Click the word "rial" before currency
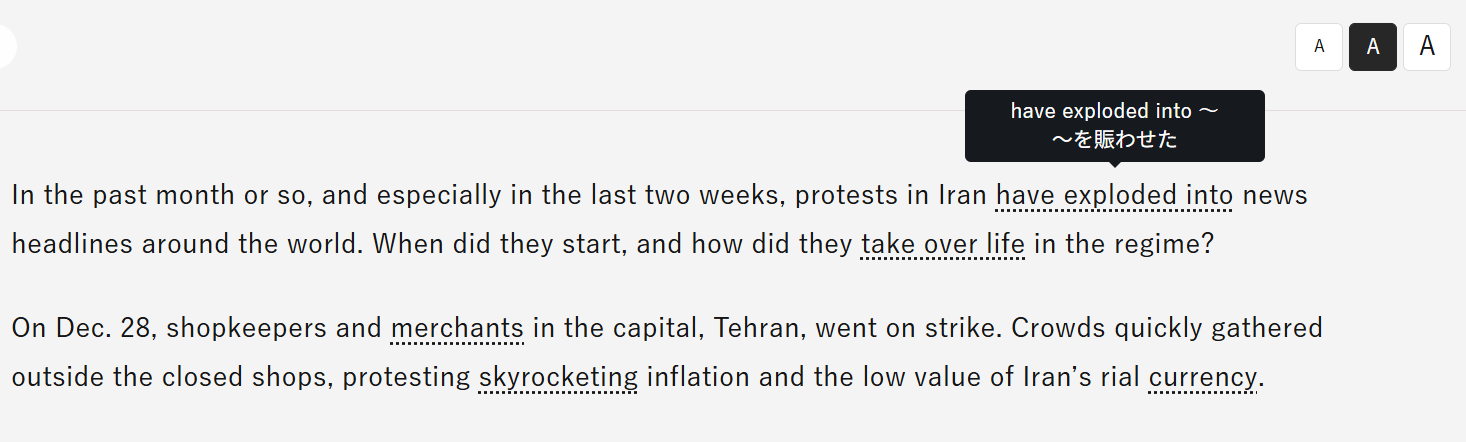 1120,378
